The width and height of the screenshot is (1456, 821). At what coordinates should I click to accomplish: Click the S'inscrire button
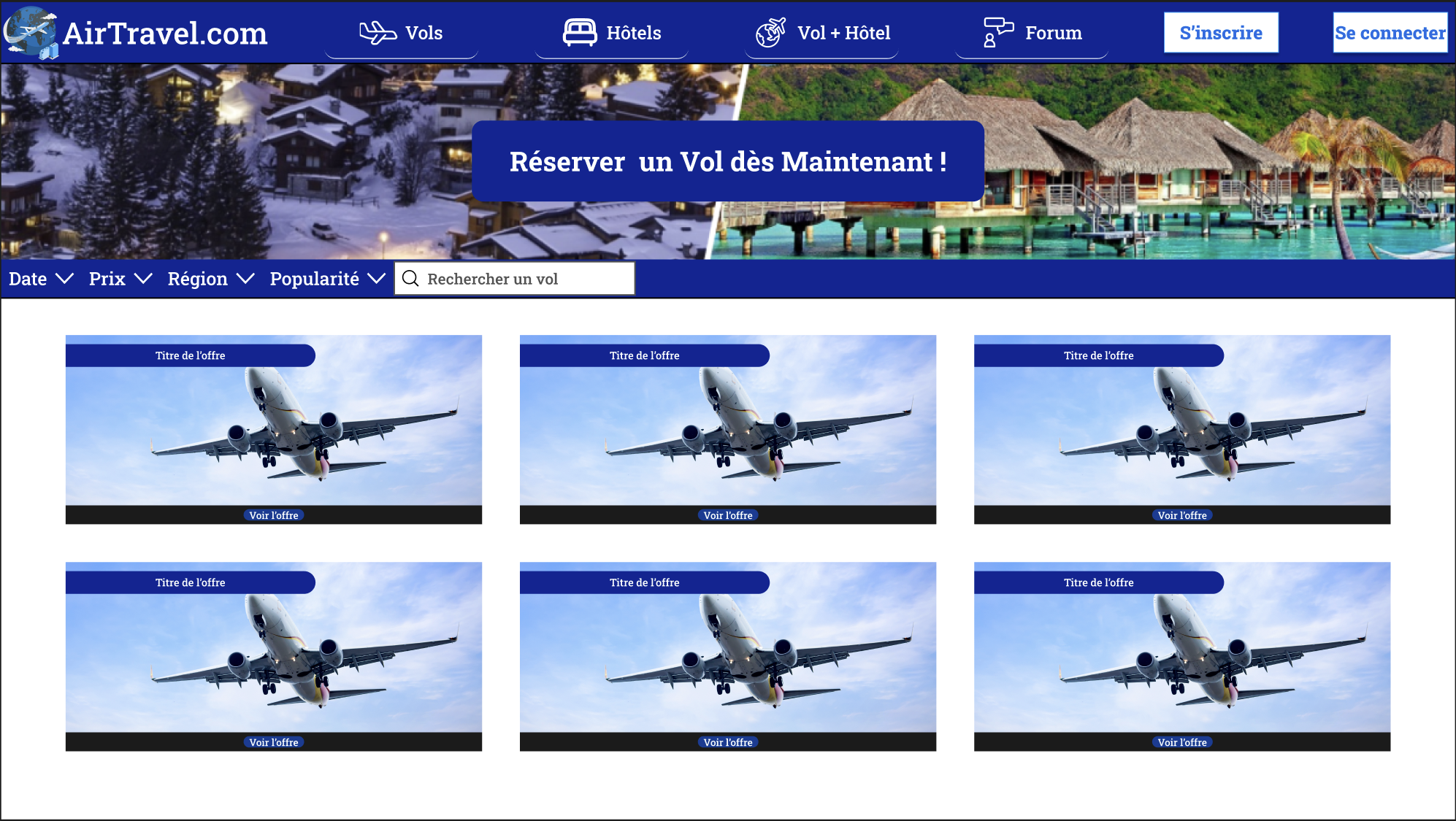(x=1220, y=33)
